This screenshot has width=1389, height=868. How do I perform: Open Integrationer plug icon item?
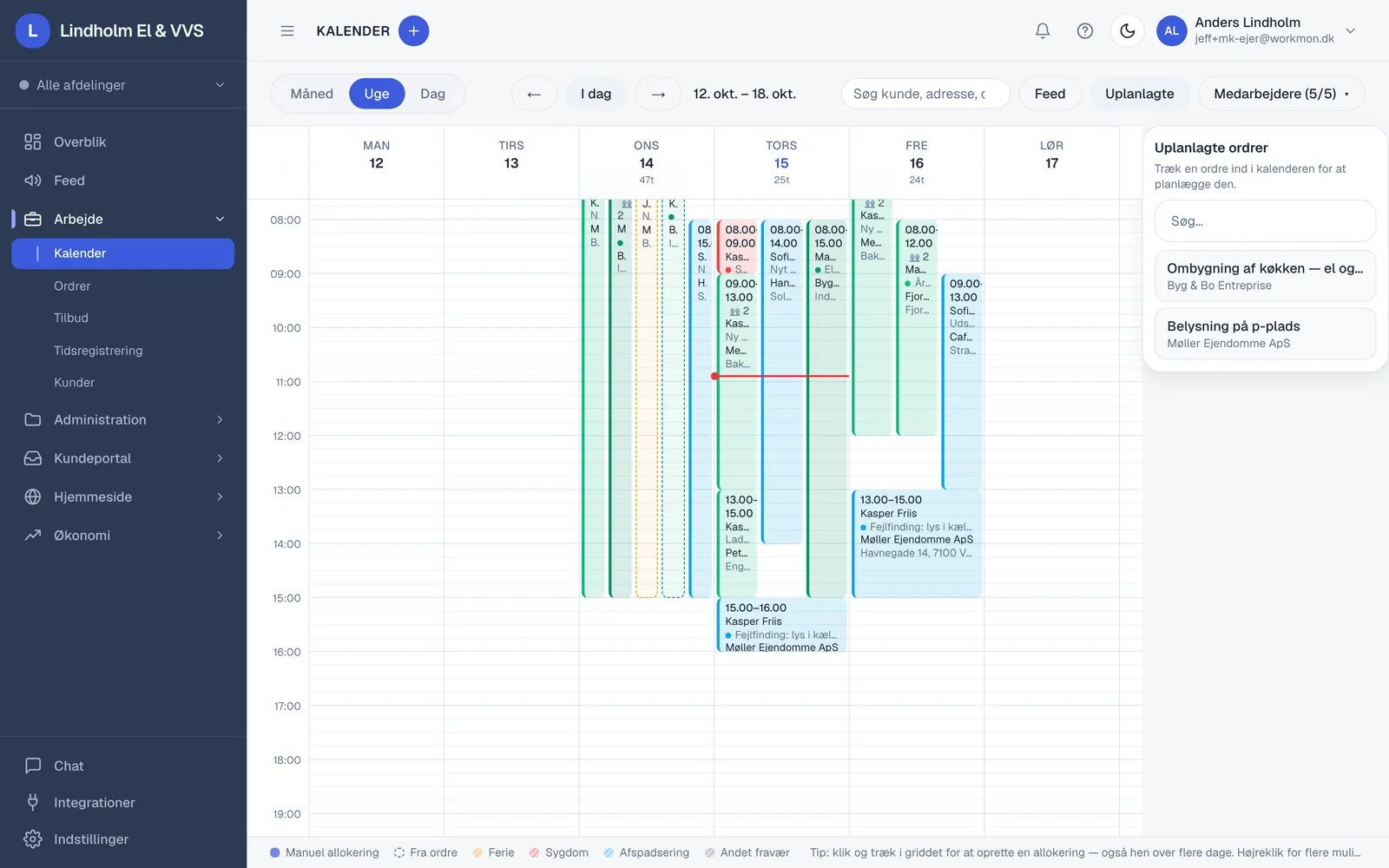coord(123,802)
